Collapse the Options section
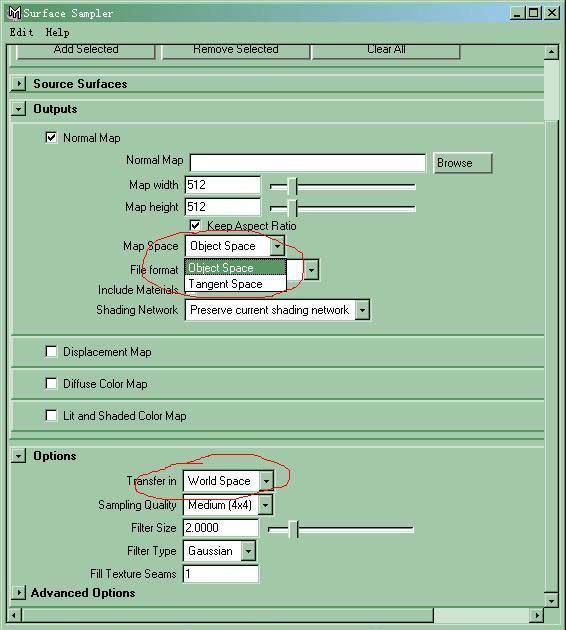This screenshot has height=630, width=566. point(18,456)
